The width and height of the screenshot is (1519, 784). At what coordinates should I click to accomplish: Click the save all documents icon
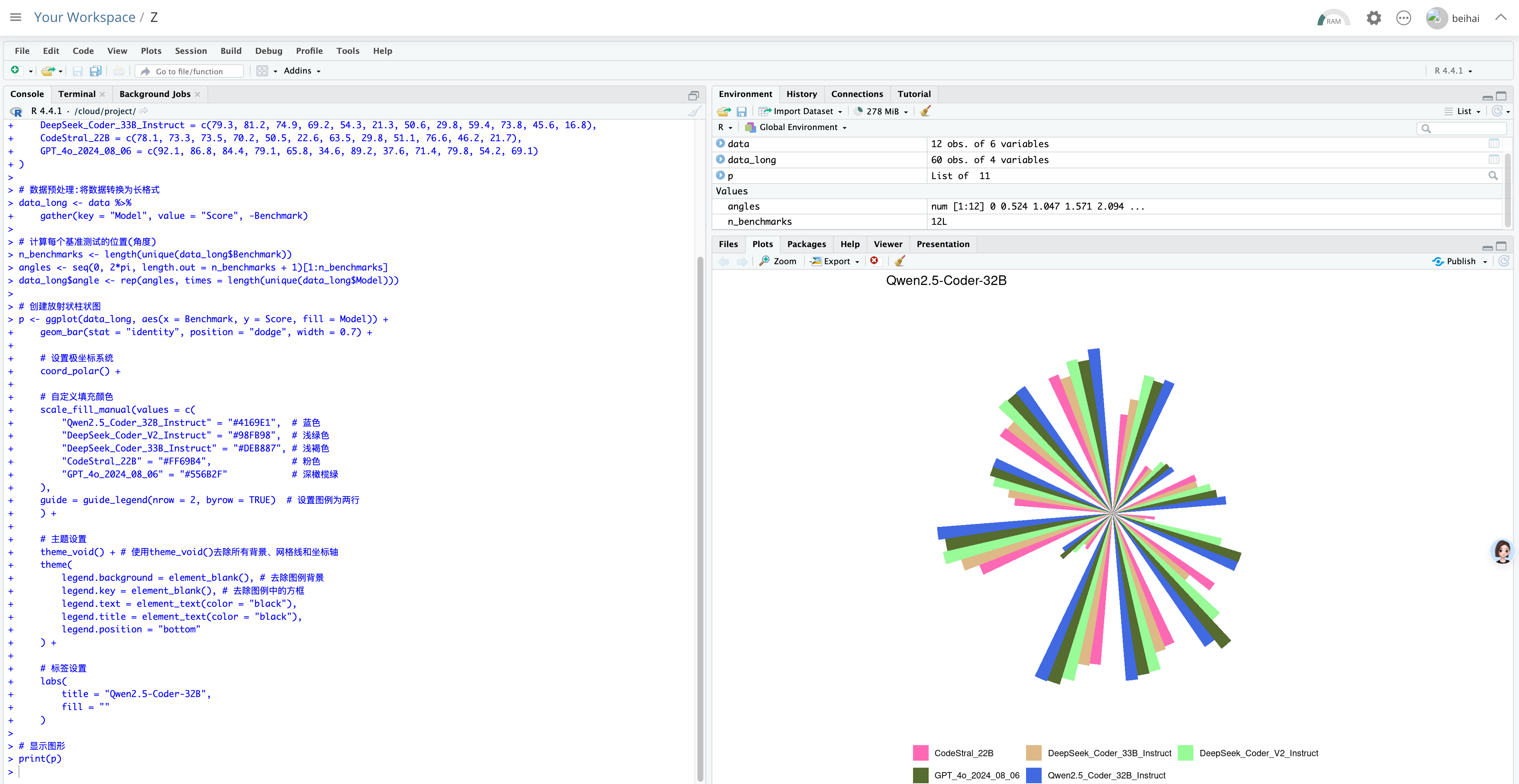(95, 71)
